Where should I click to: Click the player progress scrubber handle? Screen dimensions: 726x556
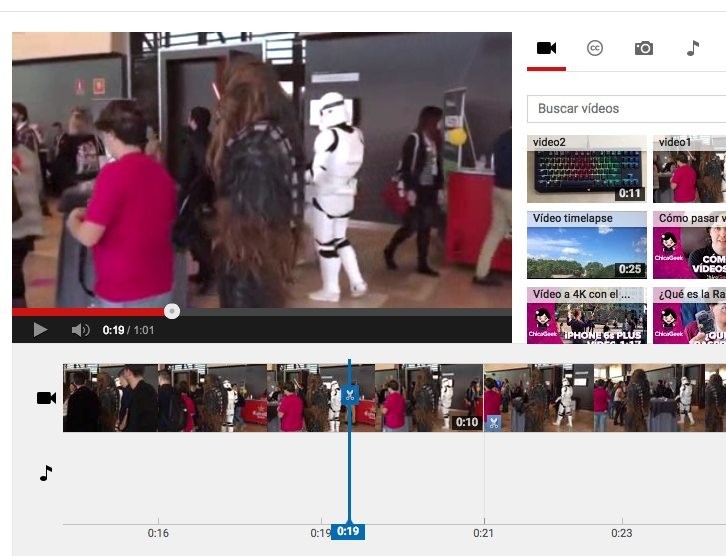point(172,312)
